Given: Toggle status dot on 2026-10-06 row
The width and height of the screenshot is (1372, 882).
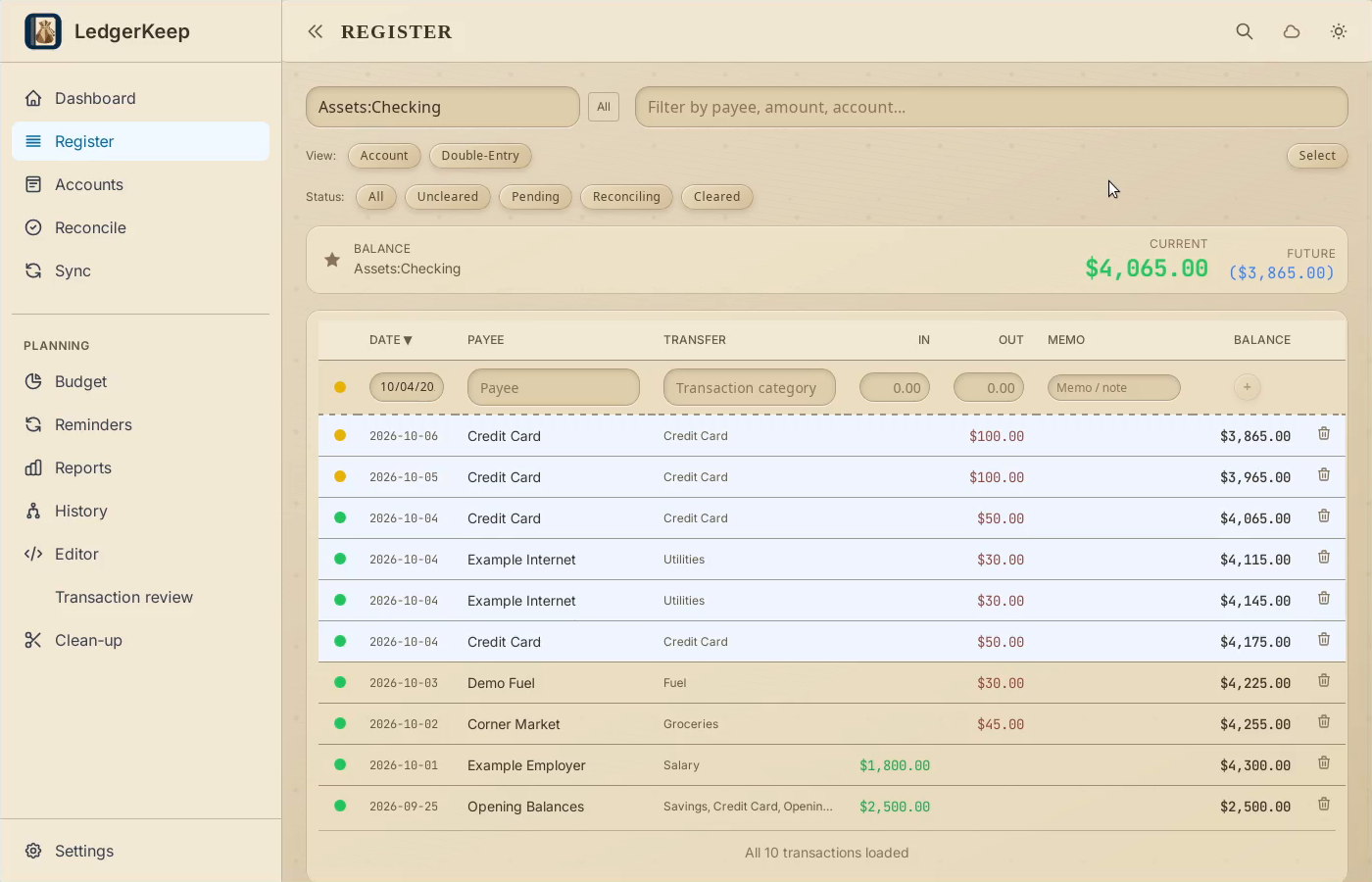Looking at the screenshot, I should coord(340,435).
